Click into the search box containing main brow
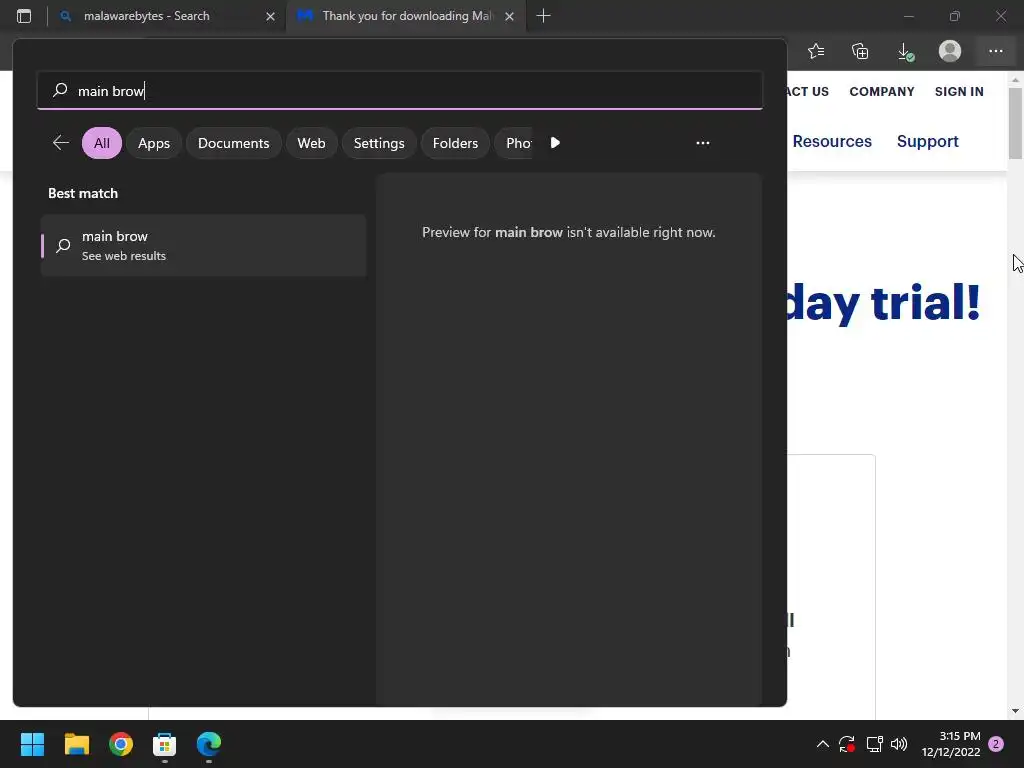 coord(400,91)
